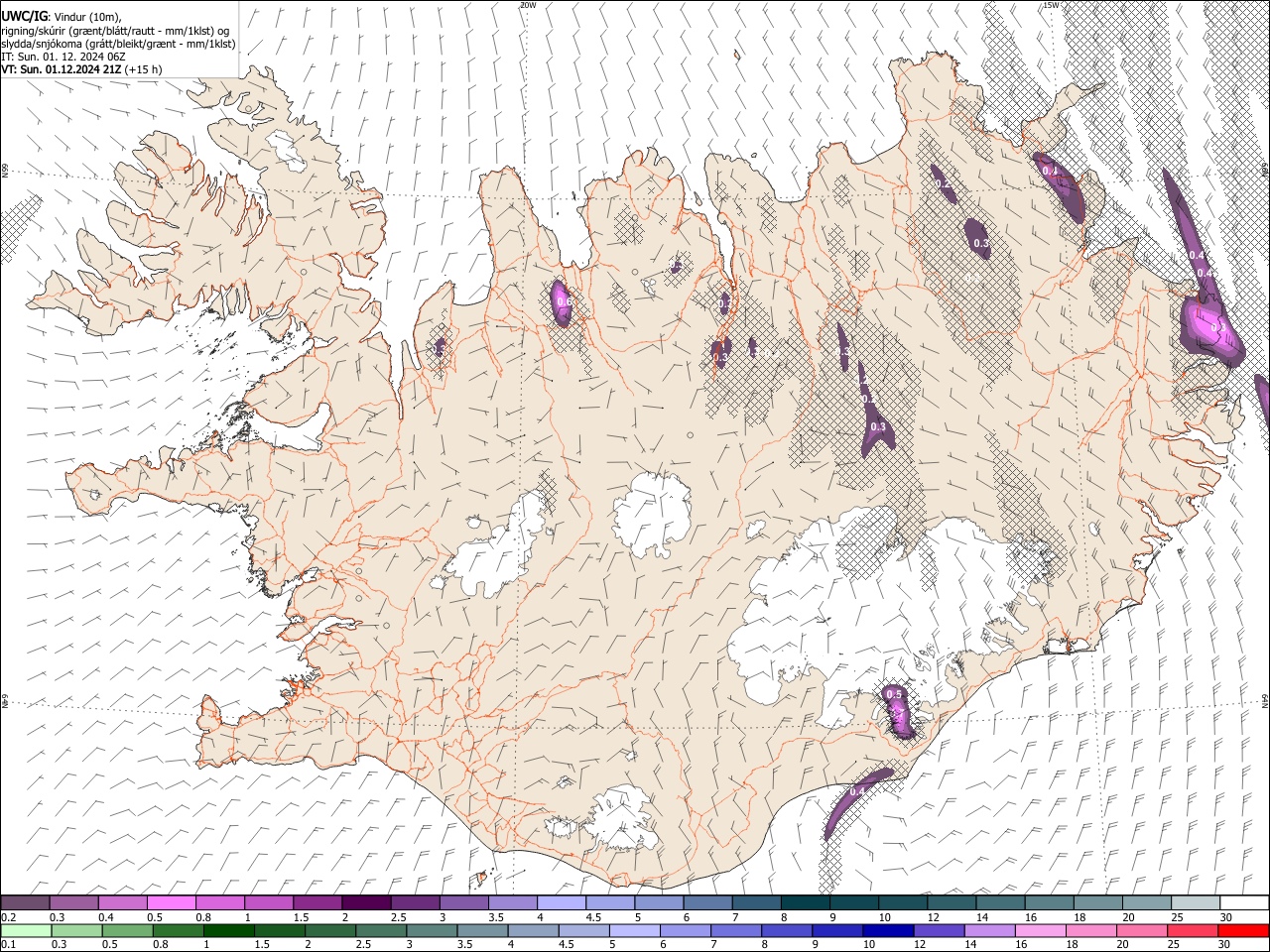Select the light lavender 4 swatch in the snow legend
The image size is (1270, 952).
click(x=562, y=902)
